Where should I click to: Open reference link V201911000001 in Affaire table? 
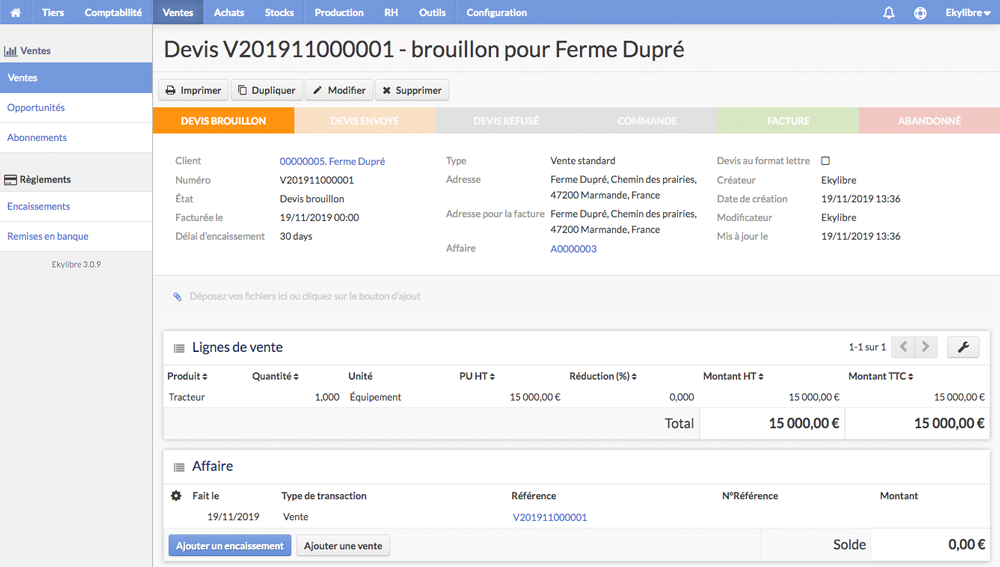pyautogui.click(x=550, y=517)
